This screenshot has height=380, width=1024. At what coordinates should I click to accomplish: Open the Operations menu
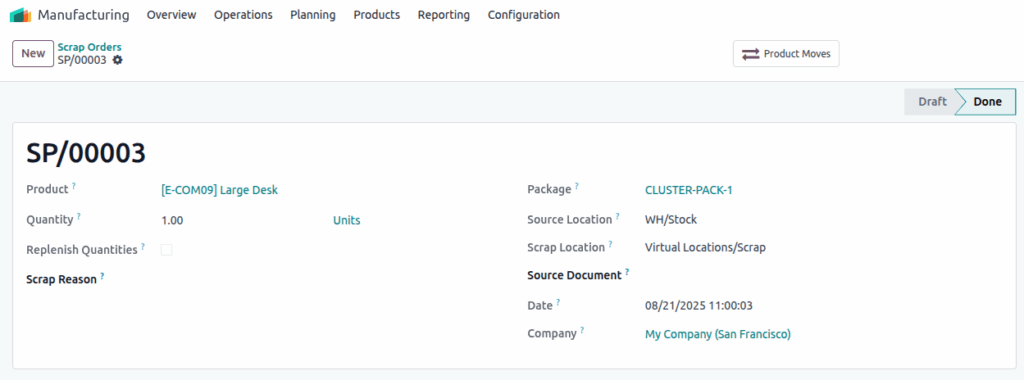[244, 14]
